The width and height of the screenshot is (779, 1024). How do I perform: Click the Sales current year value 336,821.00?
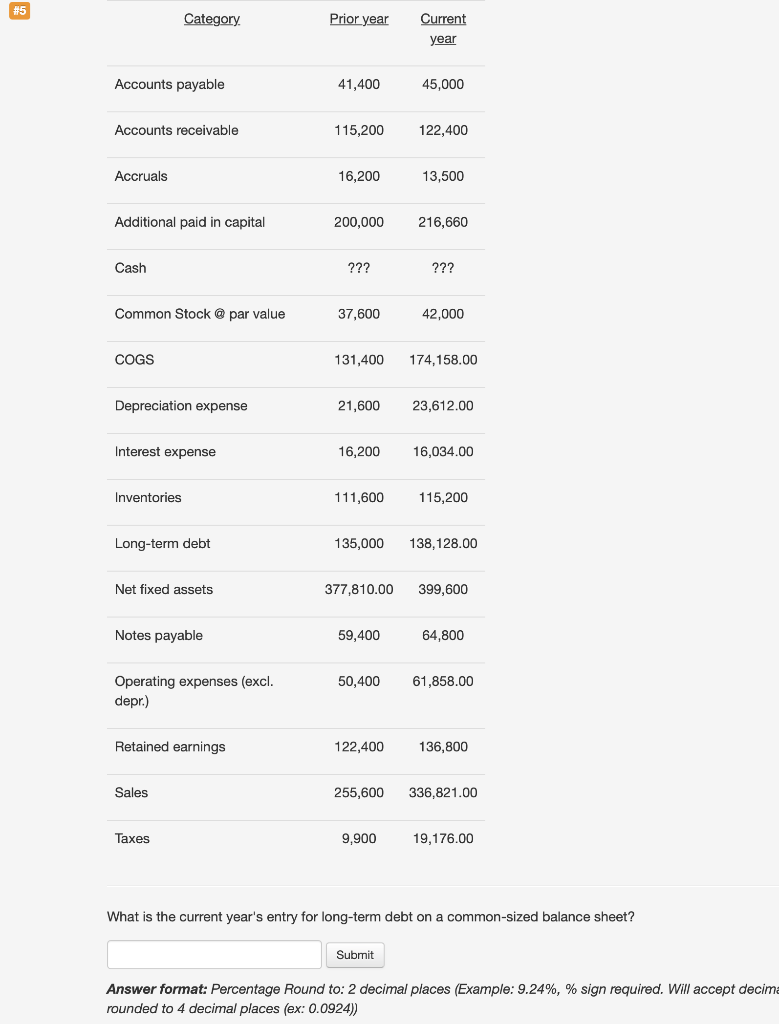point(440,792)
